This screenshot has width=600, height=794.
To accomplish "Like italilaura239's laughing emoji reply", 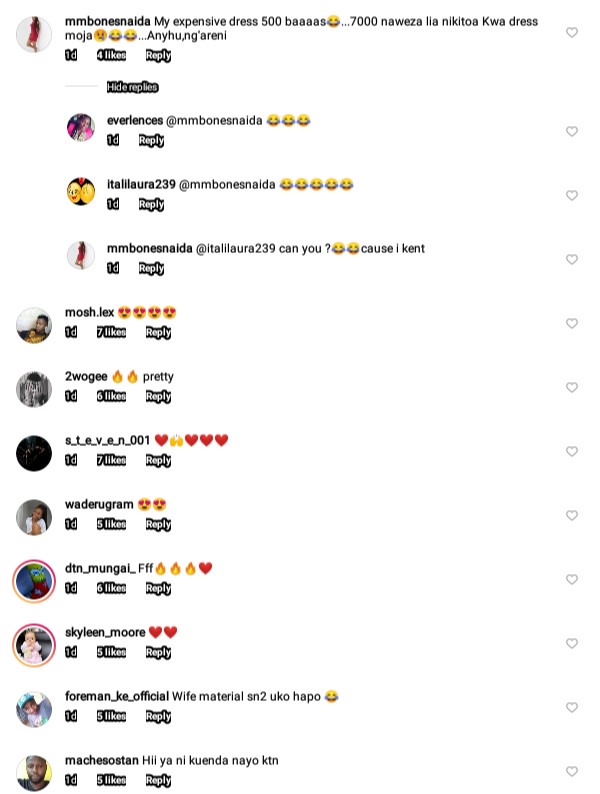I will pos(572,195).
